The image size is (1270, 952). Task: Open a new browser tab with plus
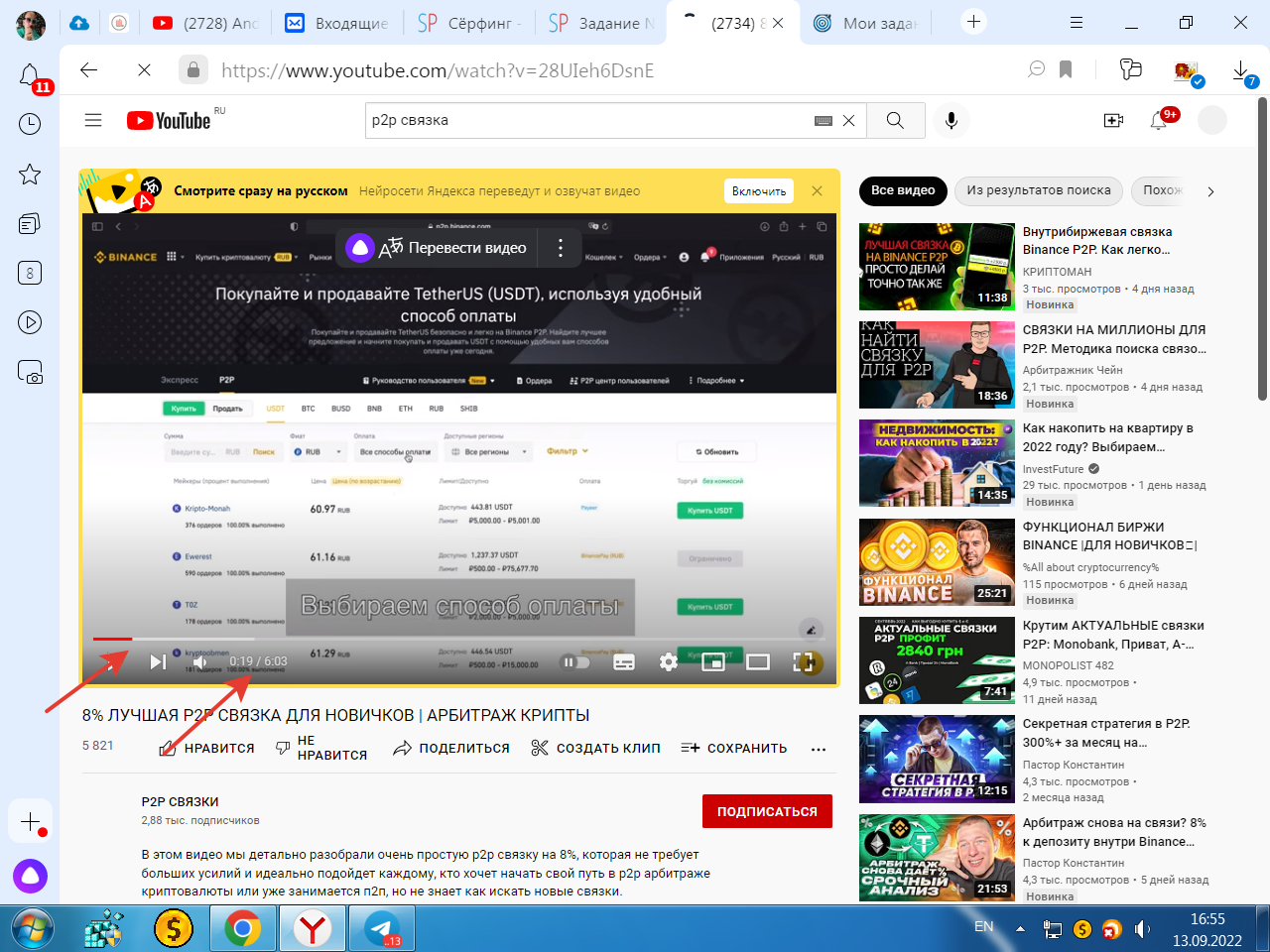pos(974,22)
